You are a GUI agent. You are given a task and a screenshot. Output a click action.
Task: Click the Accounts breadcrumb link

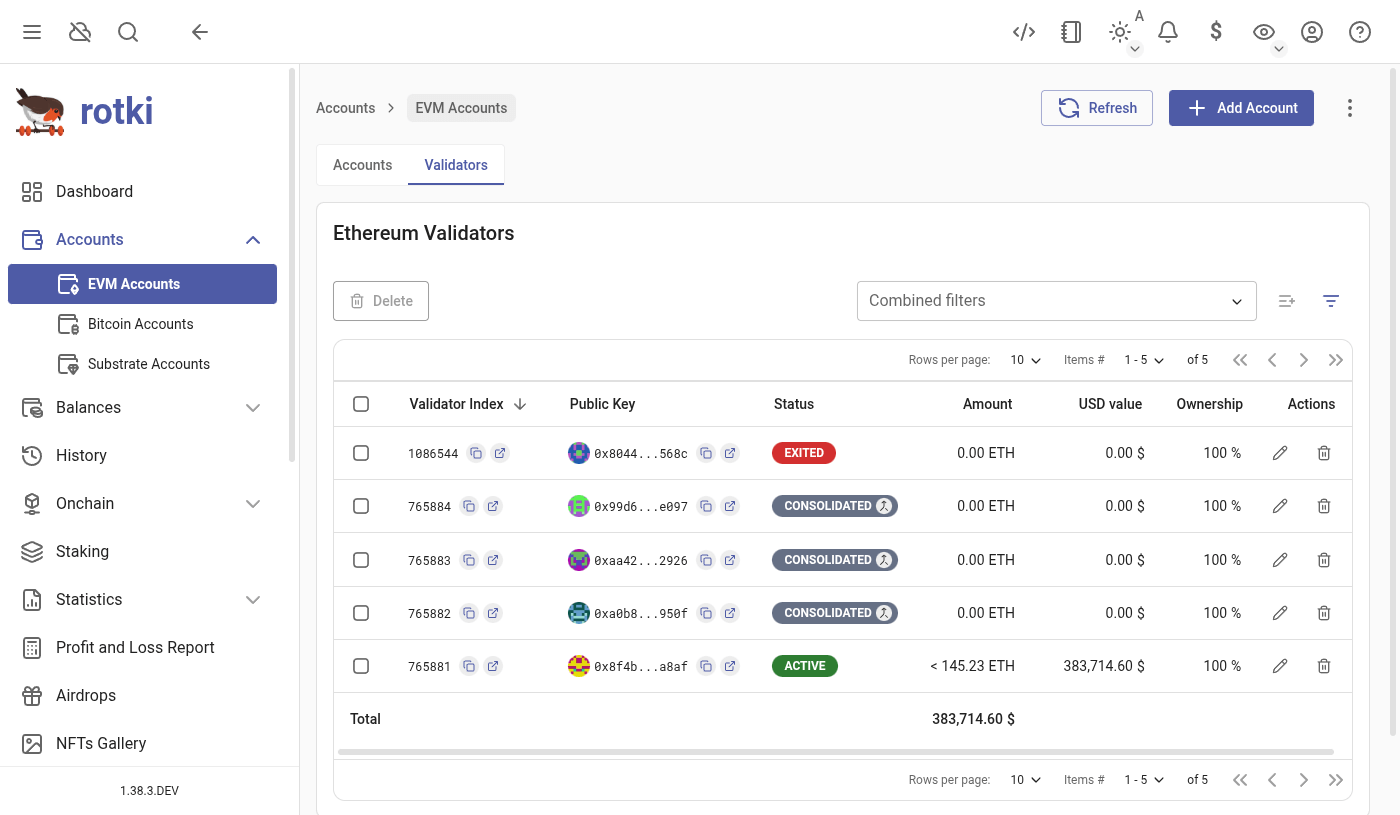click(x=346, y=108)
